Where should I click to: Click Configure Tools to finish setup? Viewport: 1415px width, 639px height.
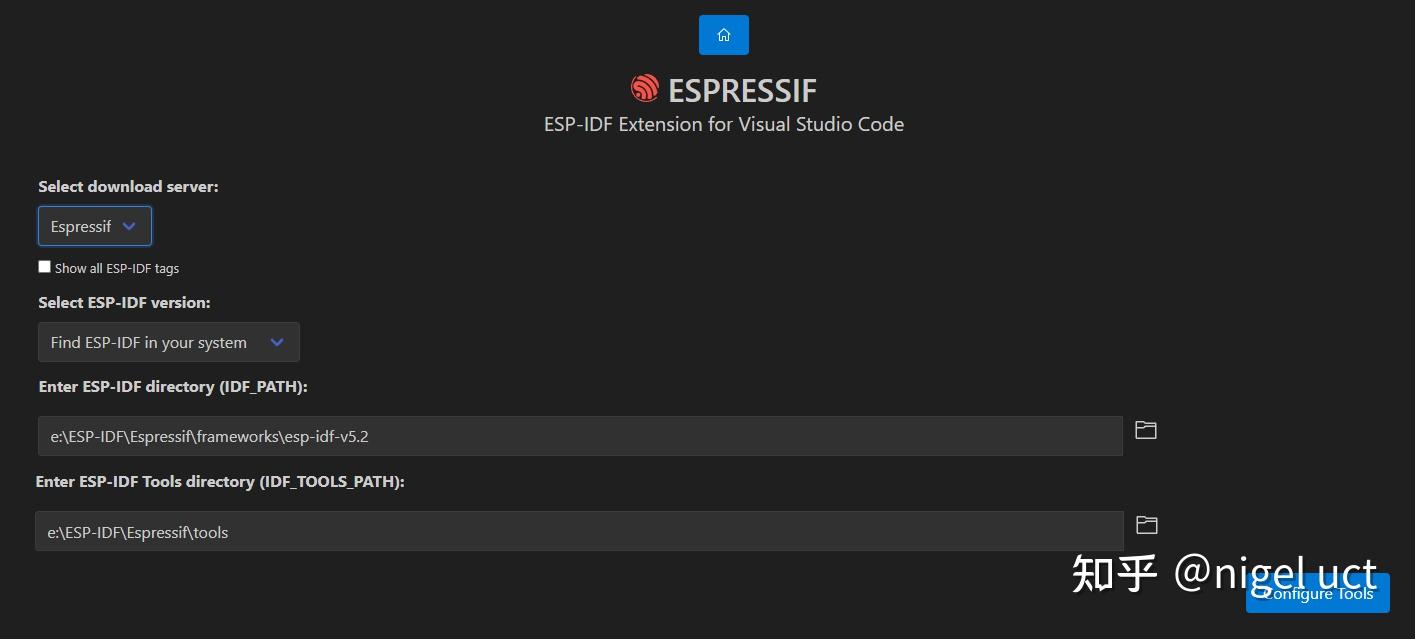[1318, 592]
